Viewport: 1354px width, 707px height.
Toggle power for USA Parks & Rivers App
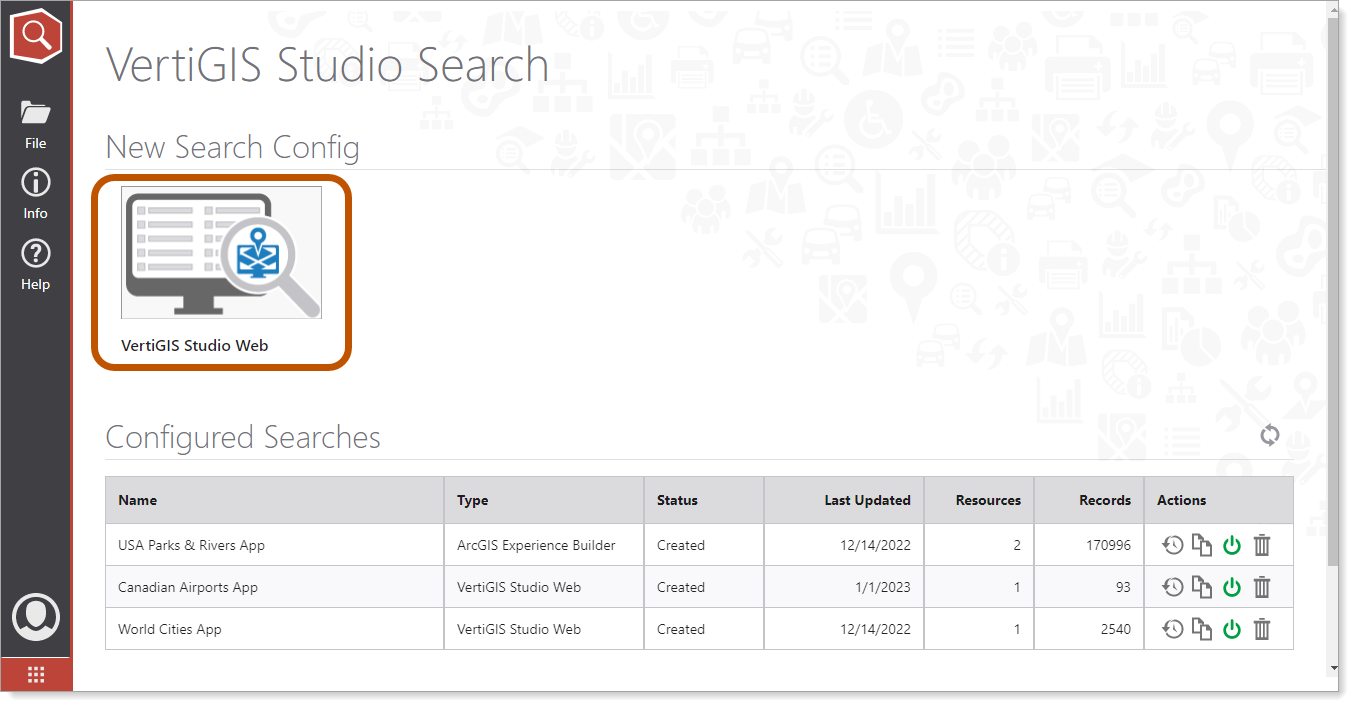point(1232,545)
